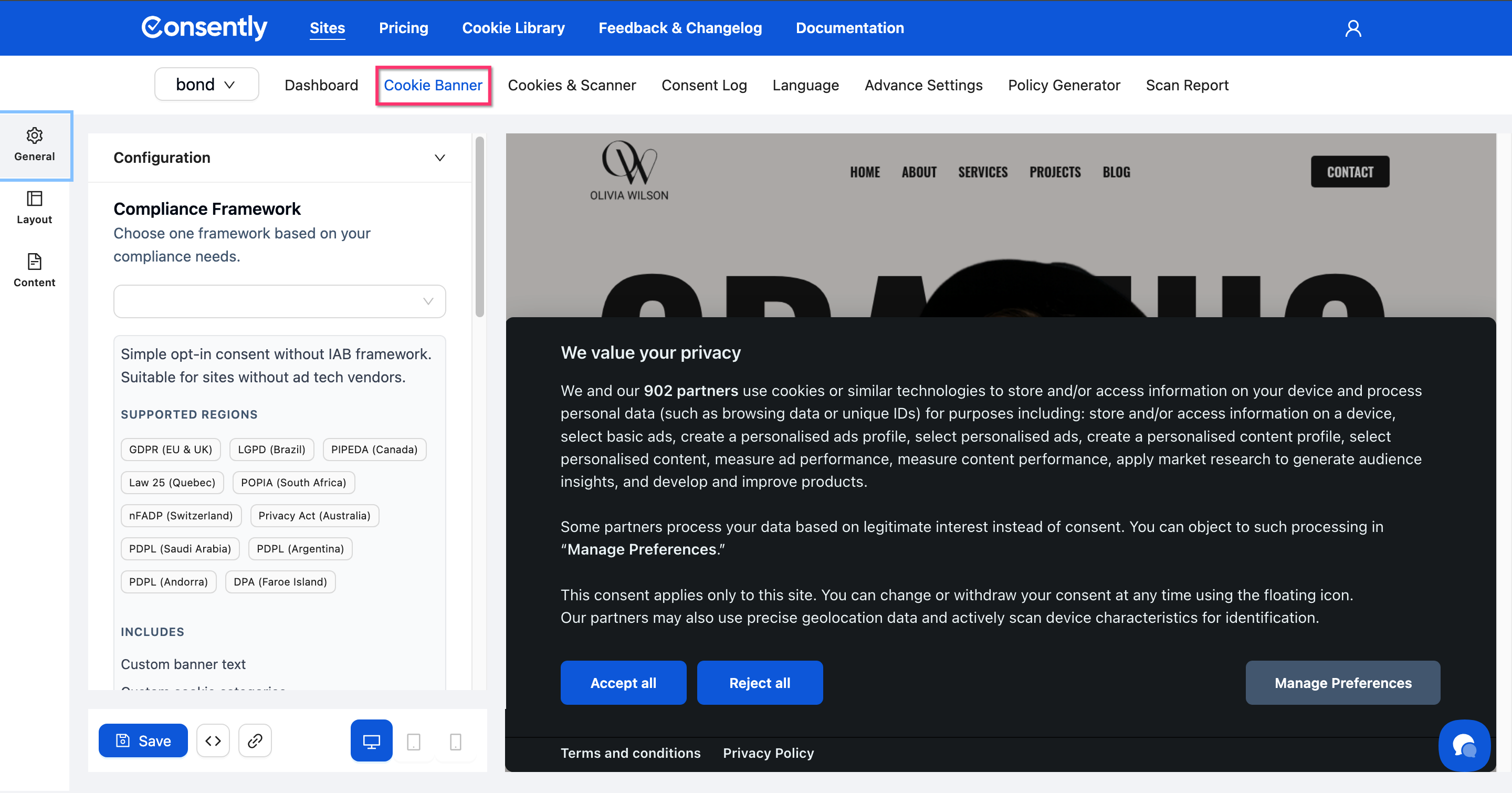This screenshot has height=793, width=1512.
Task: Collapse the Configuration section
Action: (x=439, y=158)
